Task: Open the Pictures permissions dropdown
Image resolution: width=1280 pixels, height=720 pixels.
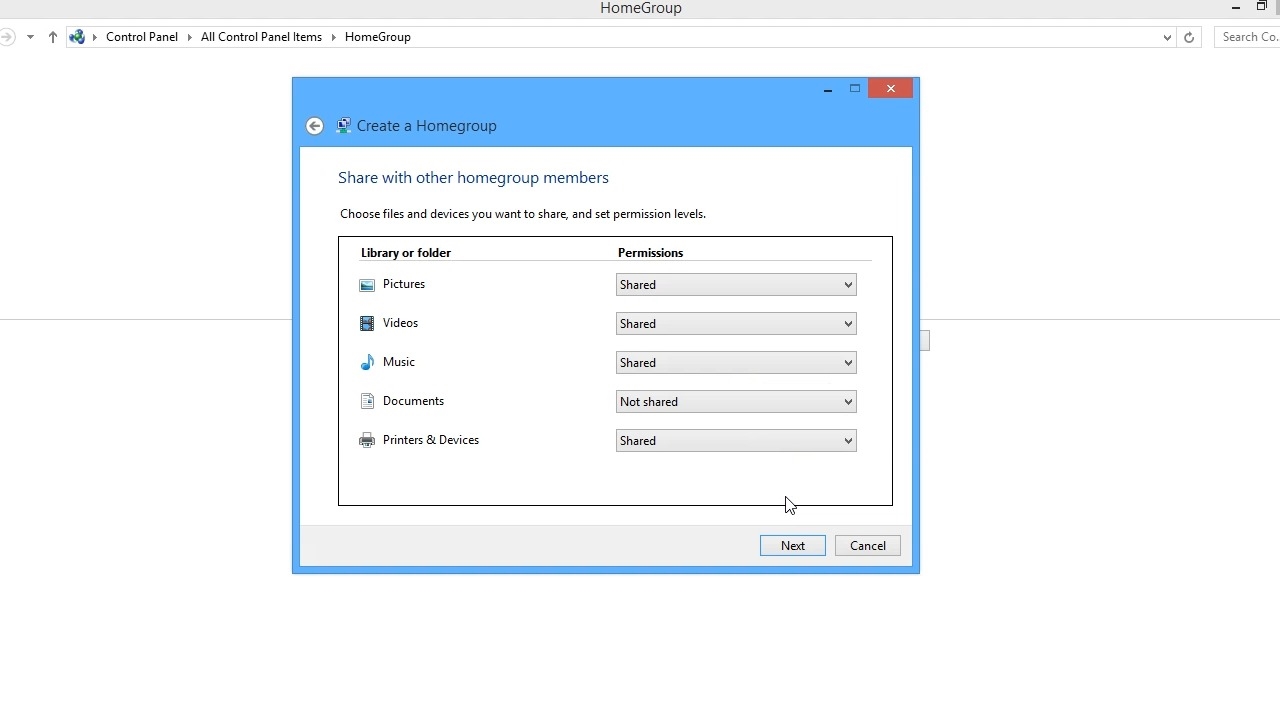Action: [x=736, y=285]
